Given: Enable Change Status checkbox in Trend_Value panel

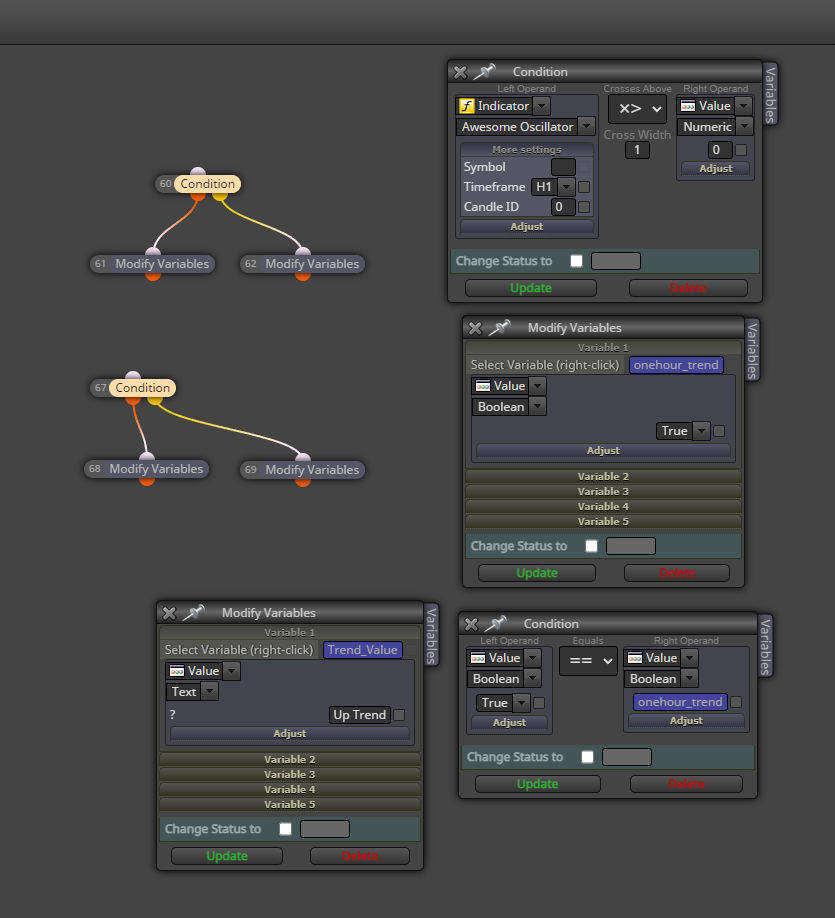Looking at the screenshot, I should click(x=285, y=829).
